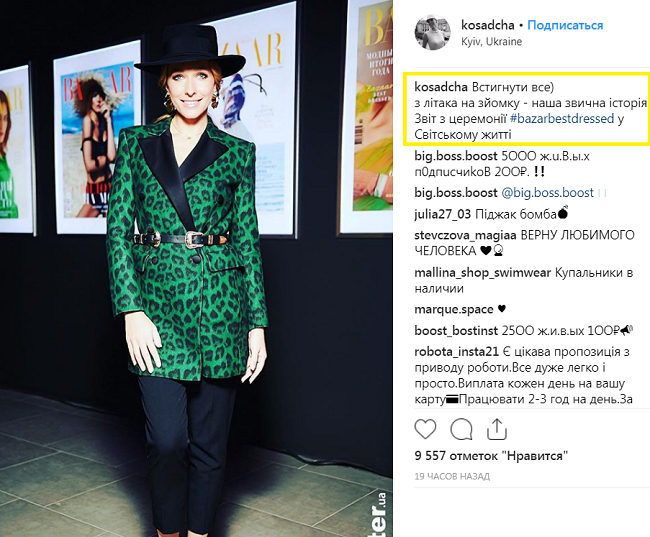Image resolution: width=650 pixels, height=537 pixels.
Task: Open mallina_shop_swimwear commenter profile
Action: (483, 272)
